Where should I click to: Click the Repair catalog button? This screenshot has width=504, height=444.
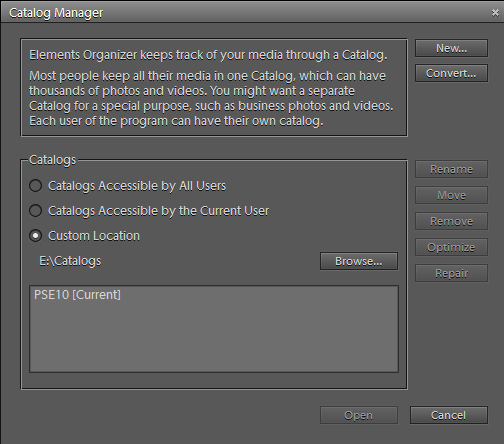pyautogui.click(x=451, y=273)
